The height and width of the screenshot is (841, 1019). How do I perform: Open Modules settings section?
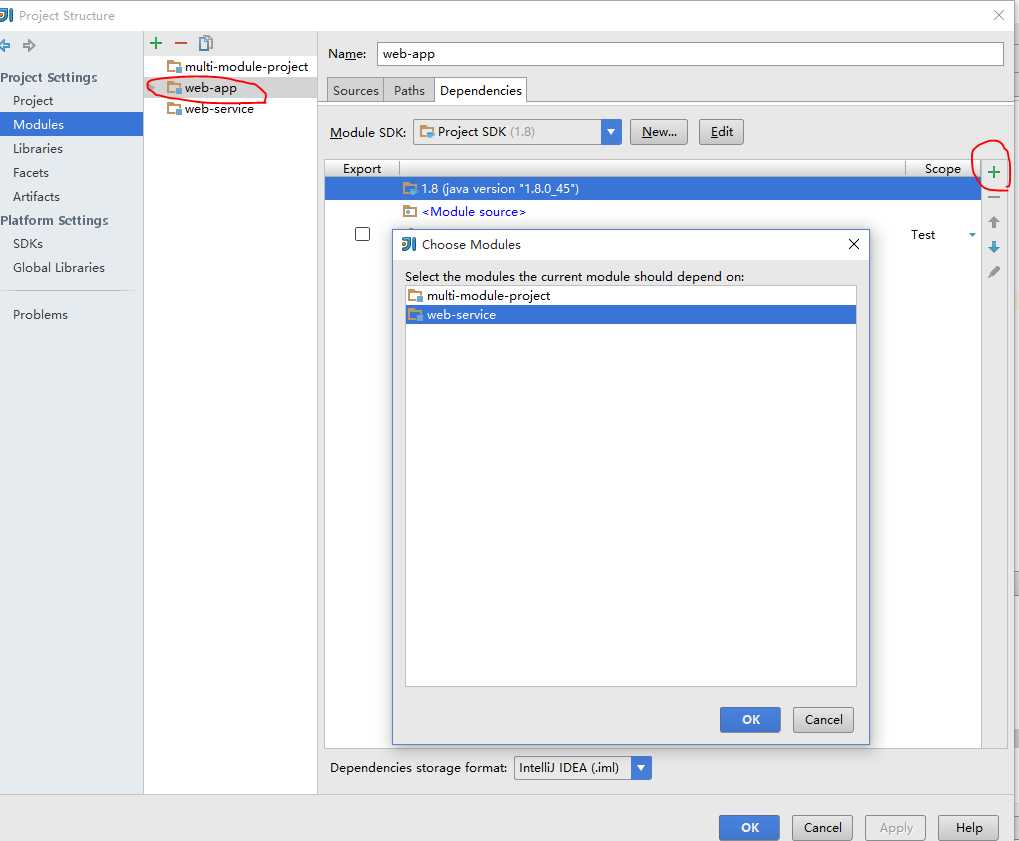pyautogui.click(x=71, y=124)
